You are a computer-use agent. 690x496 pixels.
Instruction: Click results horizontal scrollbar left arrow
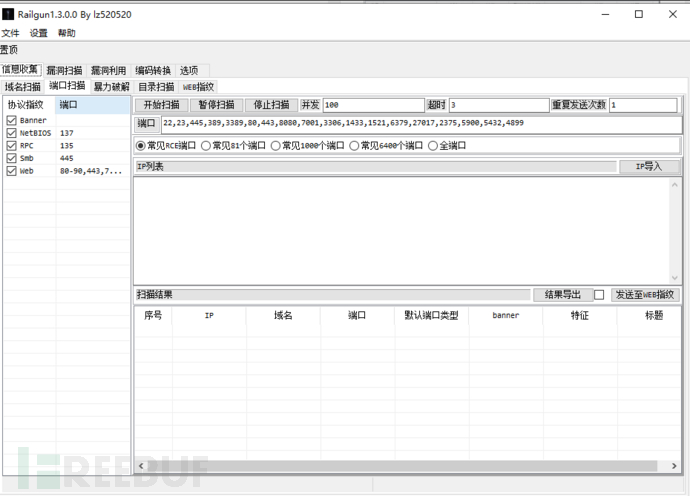click(x=141, y=466)
